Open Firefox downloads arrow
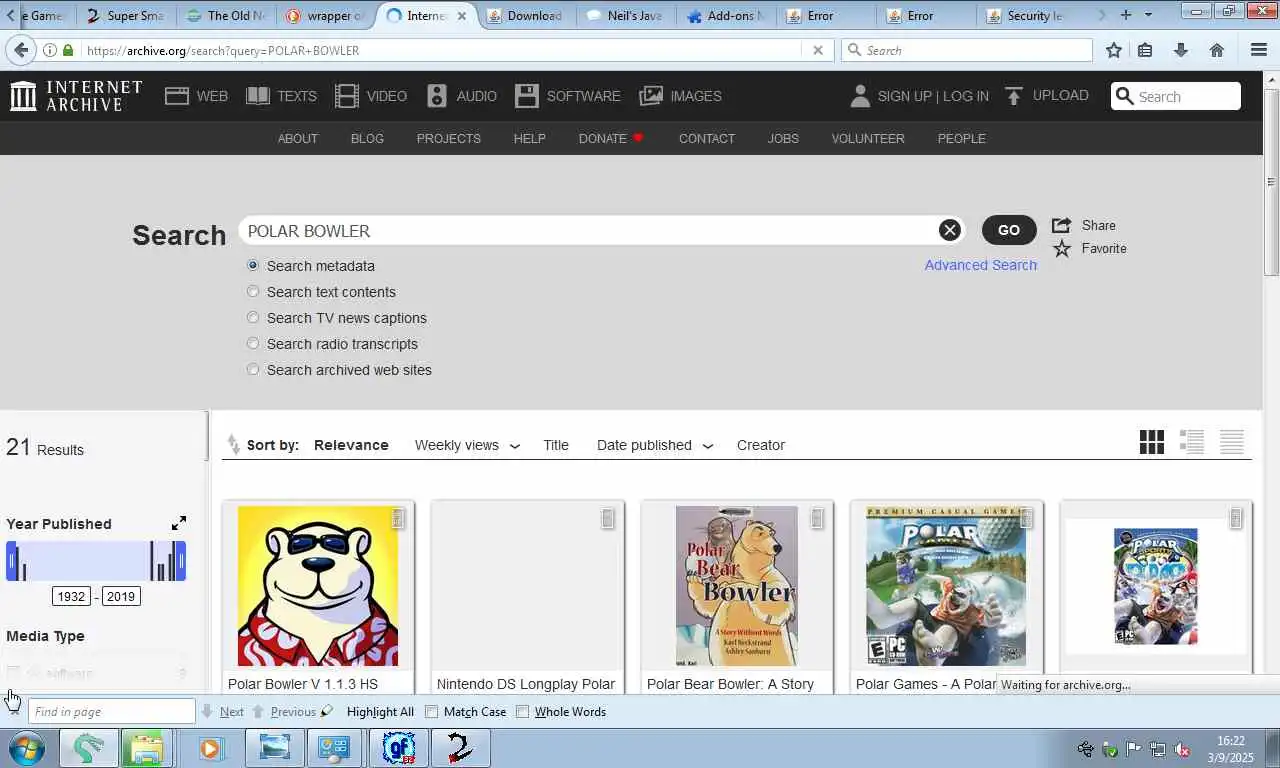 [x=1181, y=50]
